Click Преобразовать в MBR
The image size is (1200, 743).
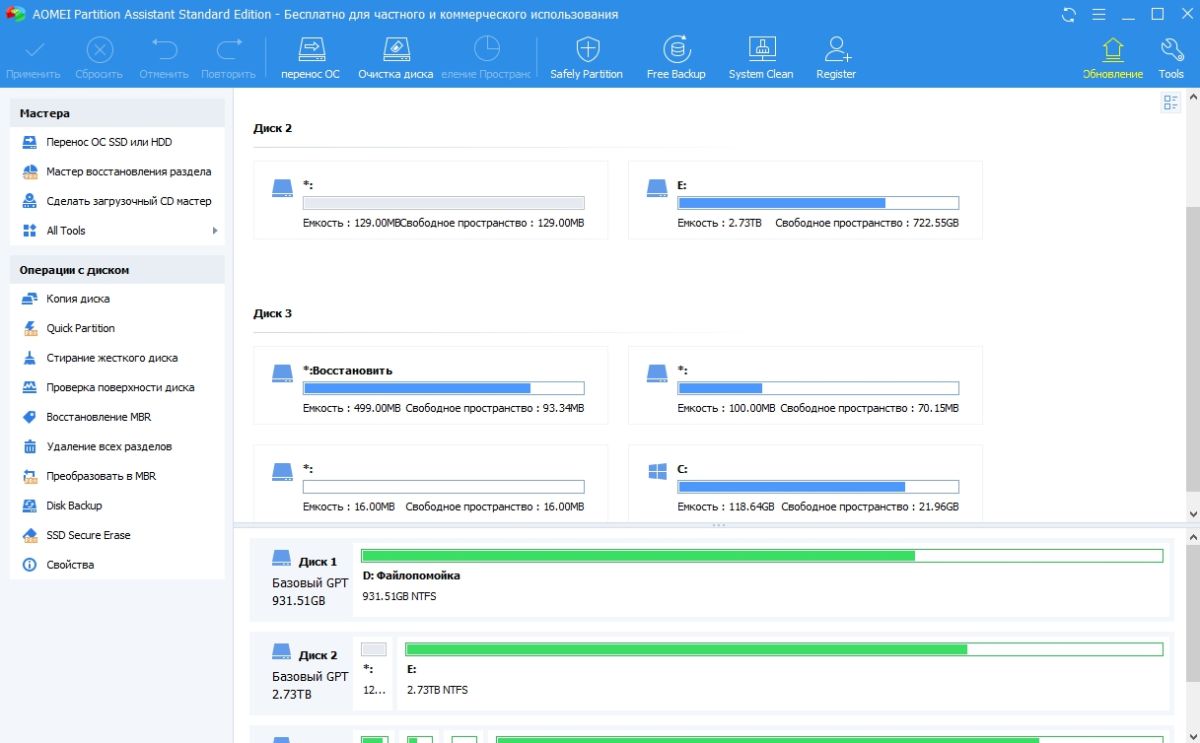click(x=101, y=476)
